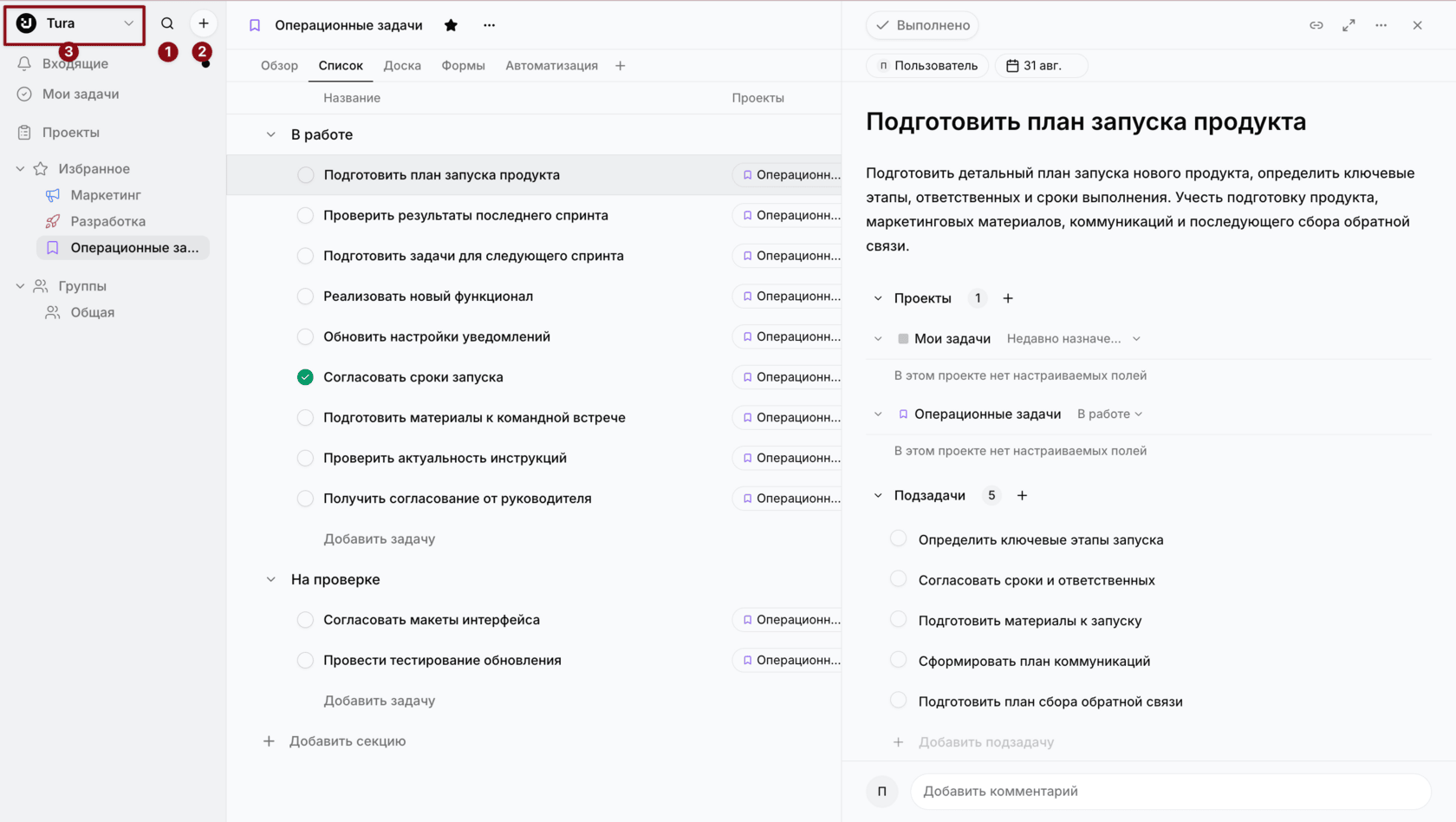Add a new view tab with plus
Screen dimensions: 1456x822
coord(621,66)
